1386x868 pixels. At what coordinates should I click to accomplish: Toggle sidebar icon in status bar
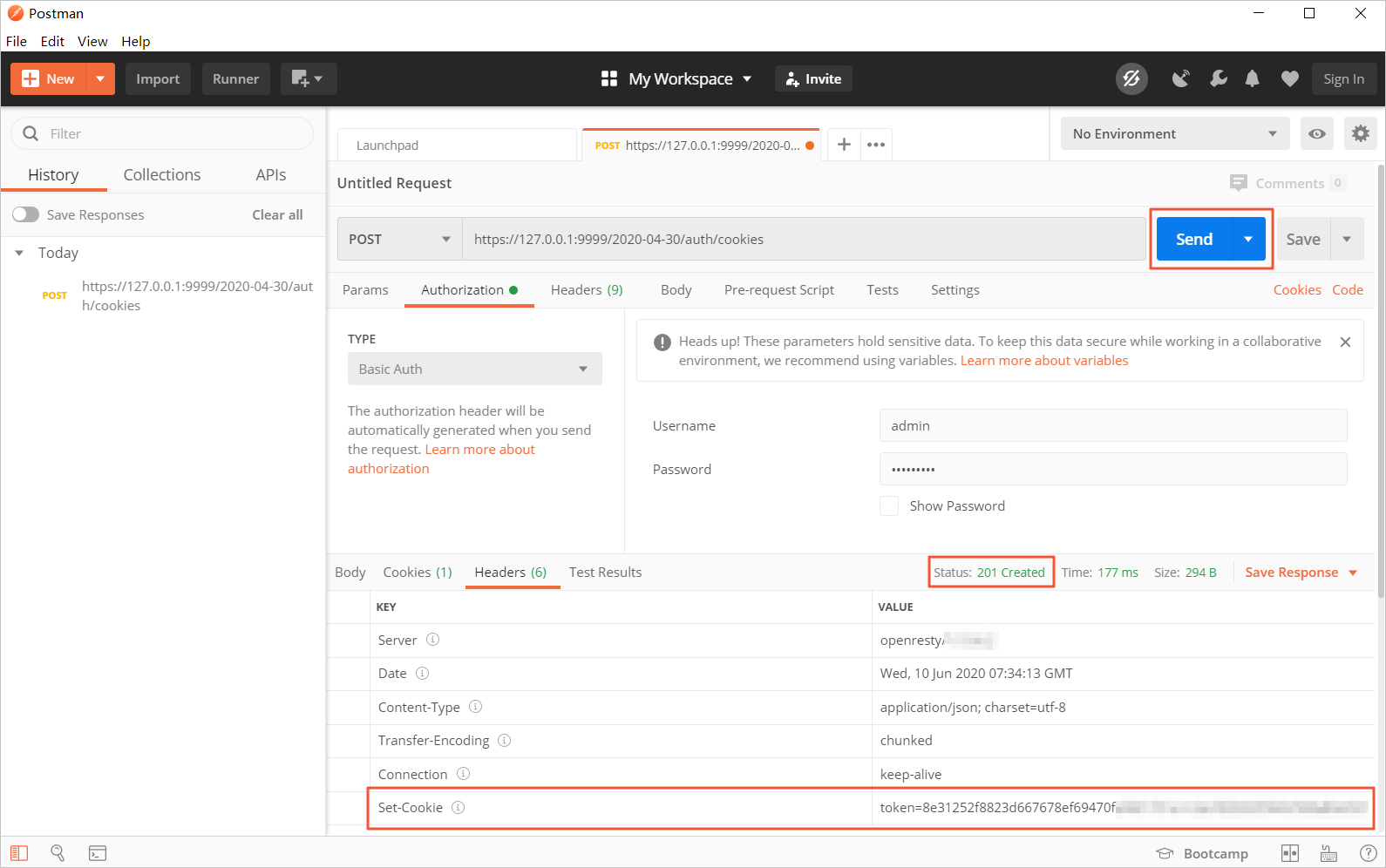click(x=19, y=853)
